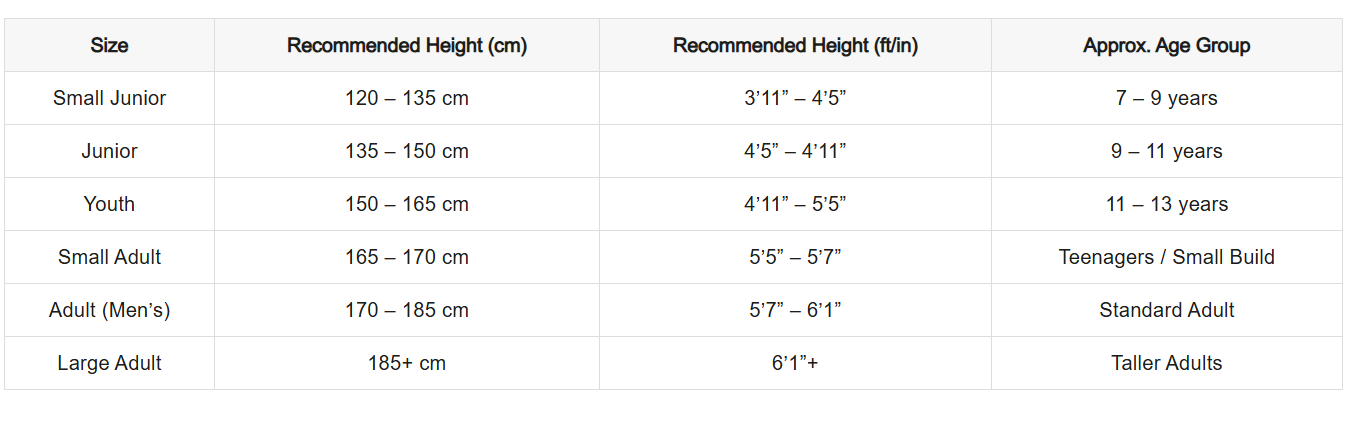Select the Taller Adults cell

1166,363
